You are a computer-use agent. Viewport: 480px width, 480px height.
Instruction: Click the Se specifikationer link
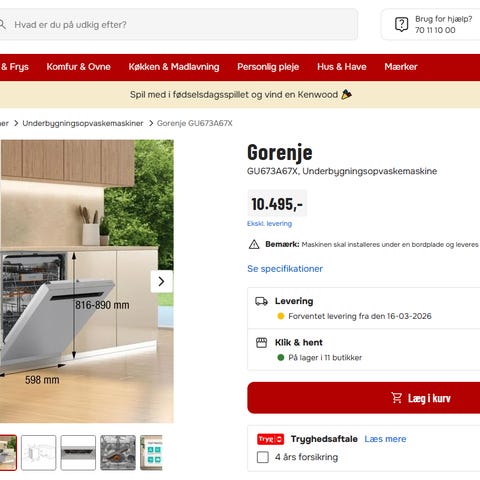tap(285, 269)
